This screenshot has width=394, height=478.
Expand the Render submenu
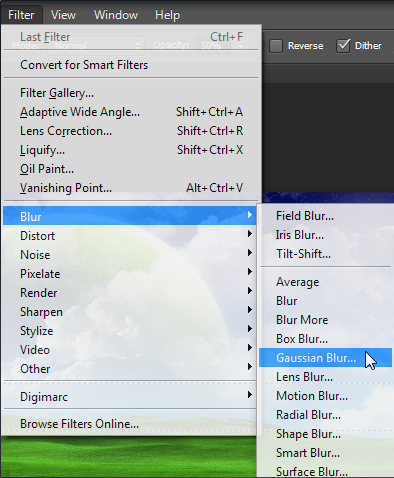pyautogui.click(x=129, y=293)
